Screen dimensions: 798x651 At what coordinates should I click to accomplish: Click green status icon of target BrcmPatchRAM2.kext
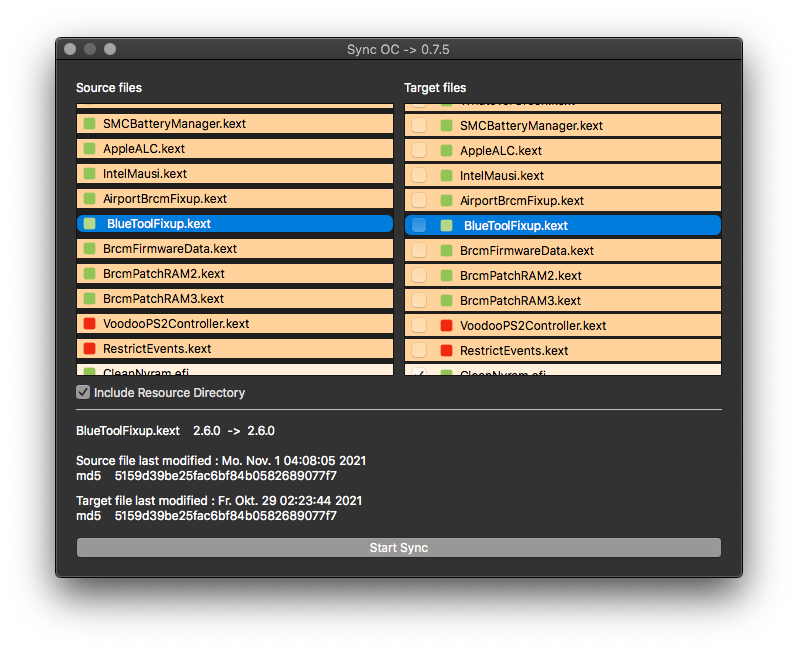coord(446,275)
